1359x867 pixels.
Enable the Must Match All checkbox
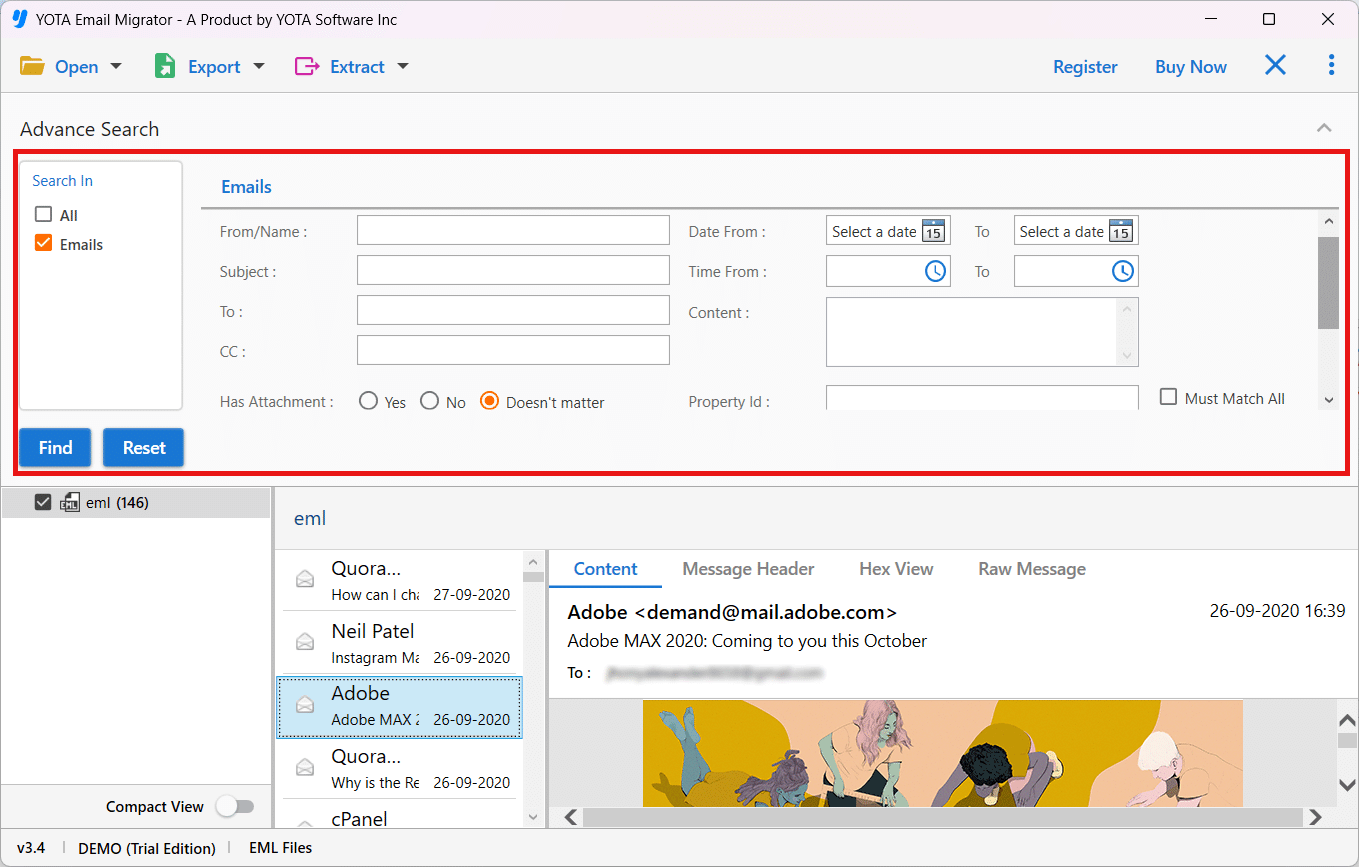point(1168,397)
